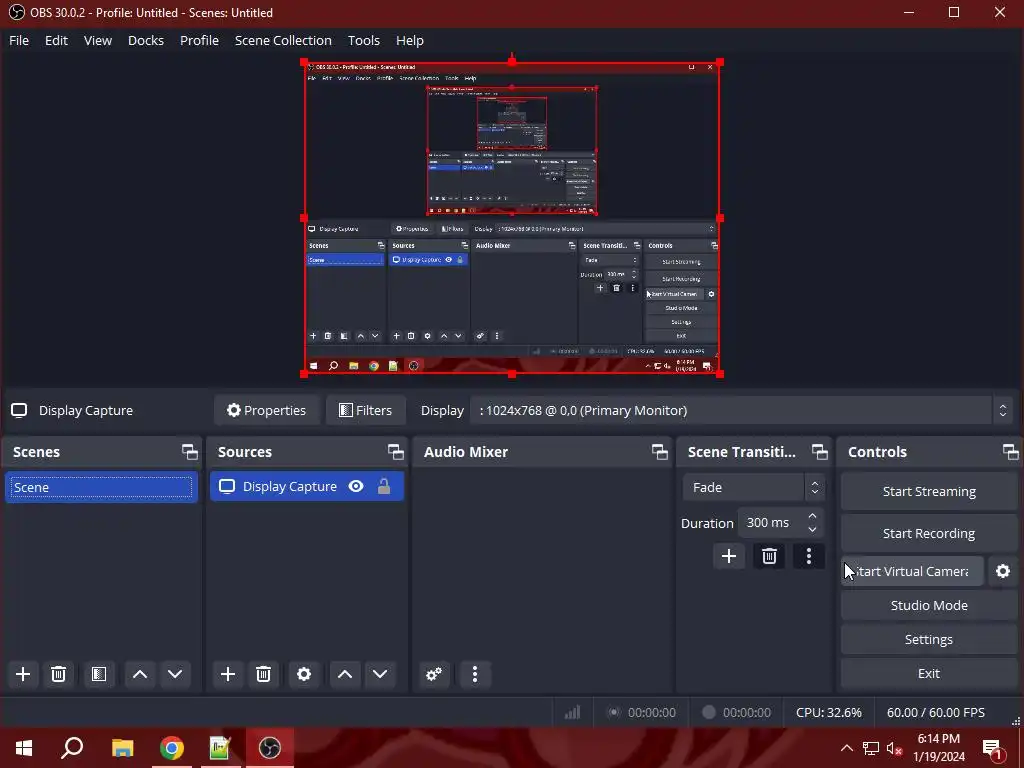Enable Studio Mode
Image resolution: width=1024 pixels, height=768 pixels.
929,605
